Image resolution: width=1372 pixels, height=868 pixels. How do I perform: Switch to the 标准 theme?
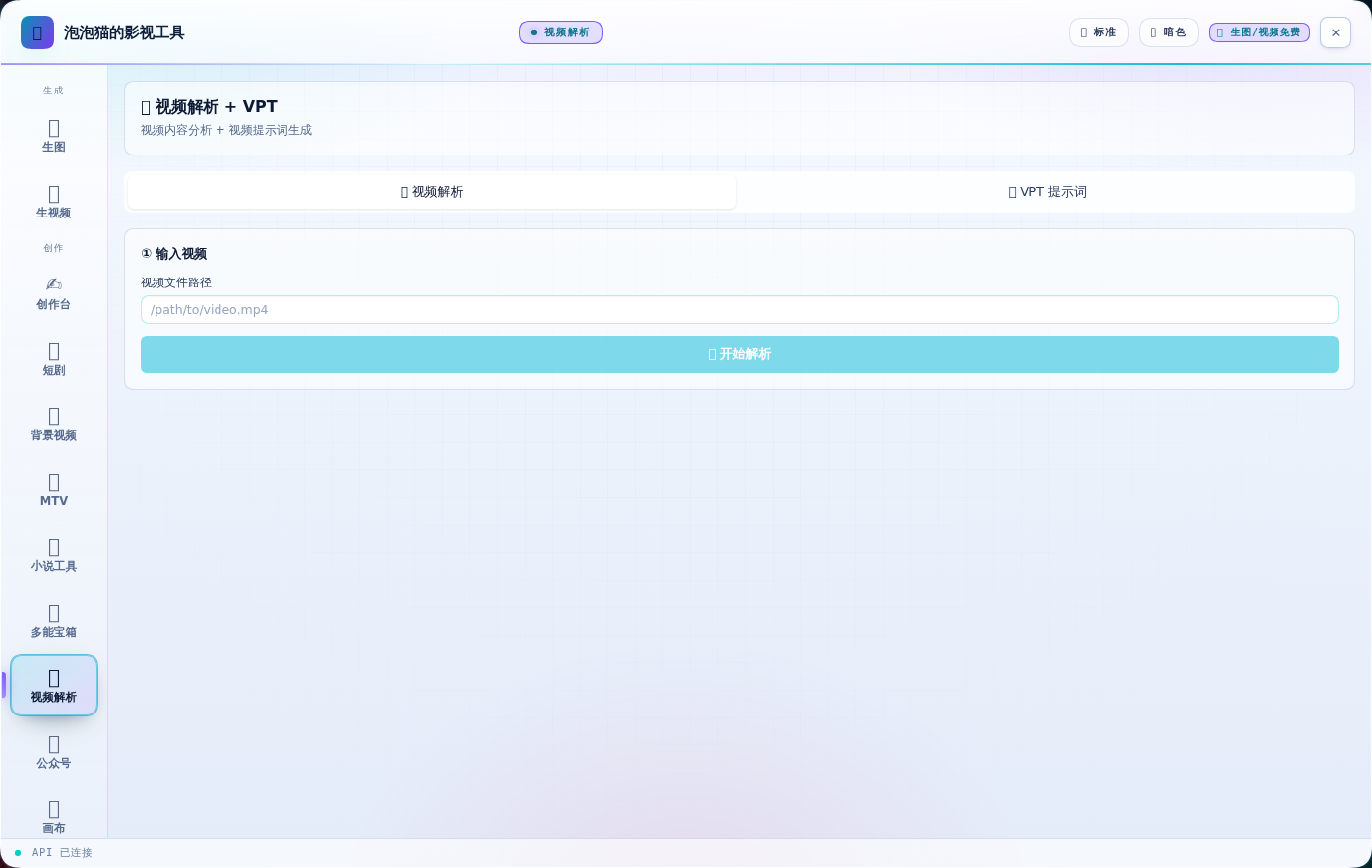point(1098,32)
